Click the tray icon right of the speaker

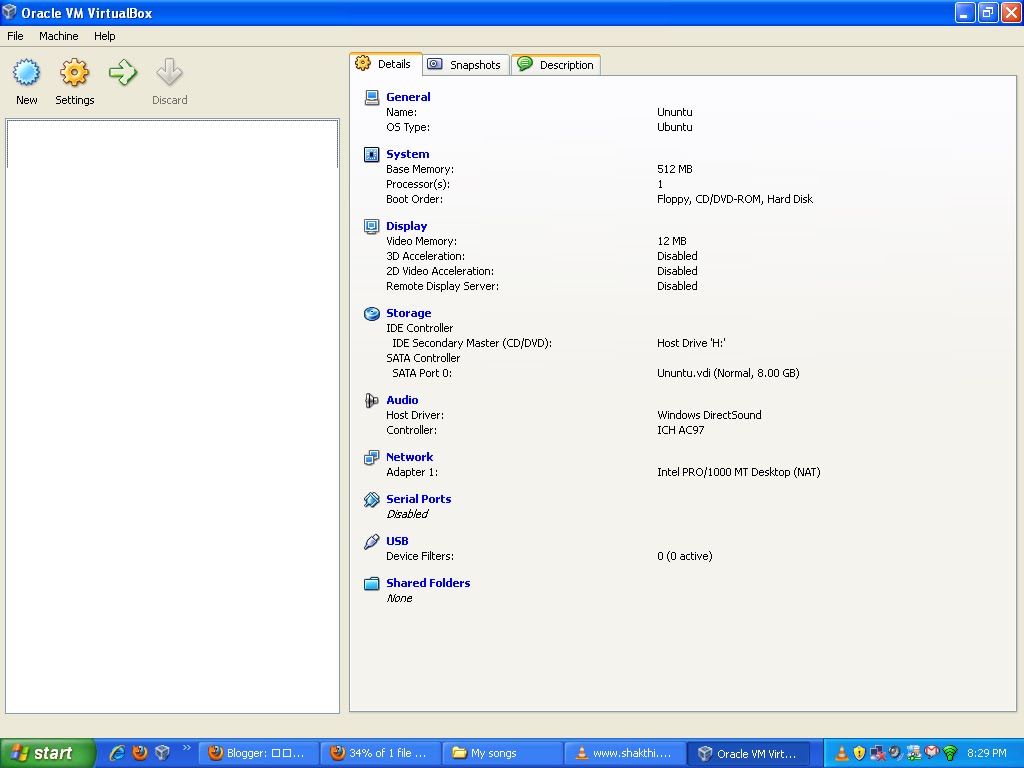click(914, 754)
